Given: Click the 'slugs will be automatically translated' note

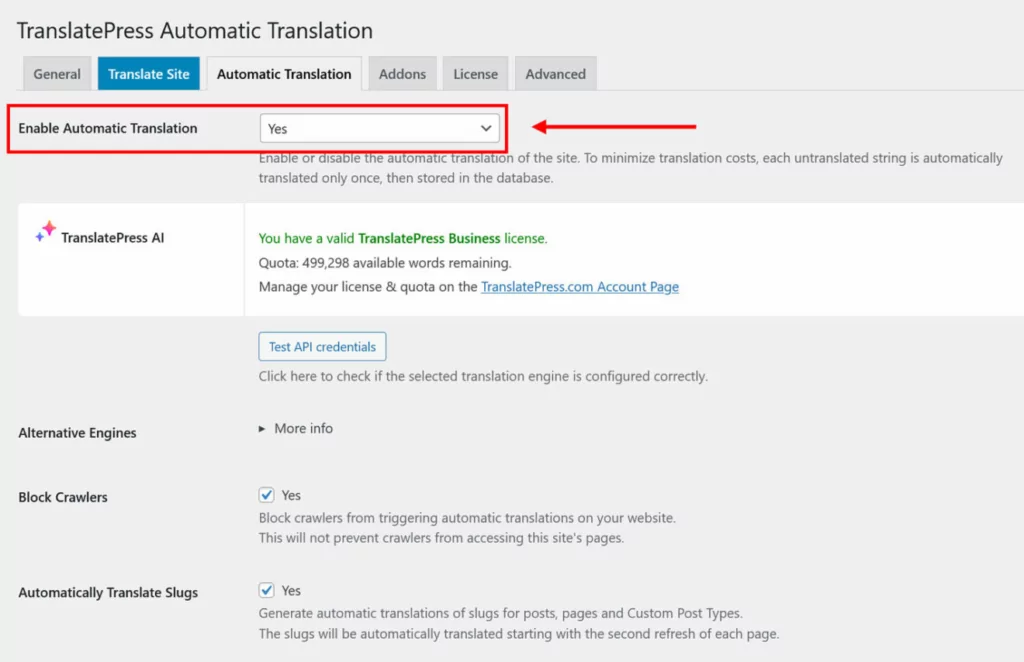Looking at the screenshot, I should [x=519, y=634].
